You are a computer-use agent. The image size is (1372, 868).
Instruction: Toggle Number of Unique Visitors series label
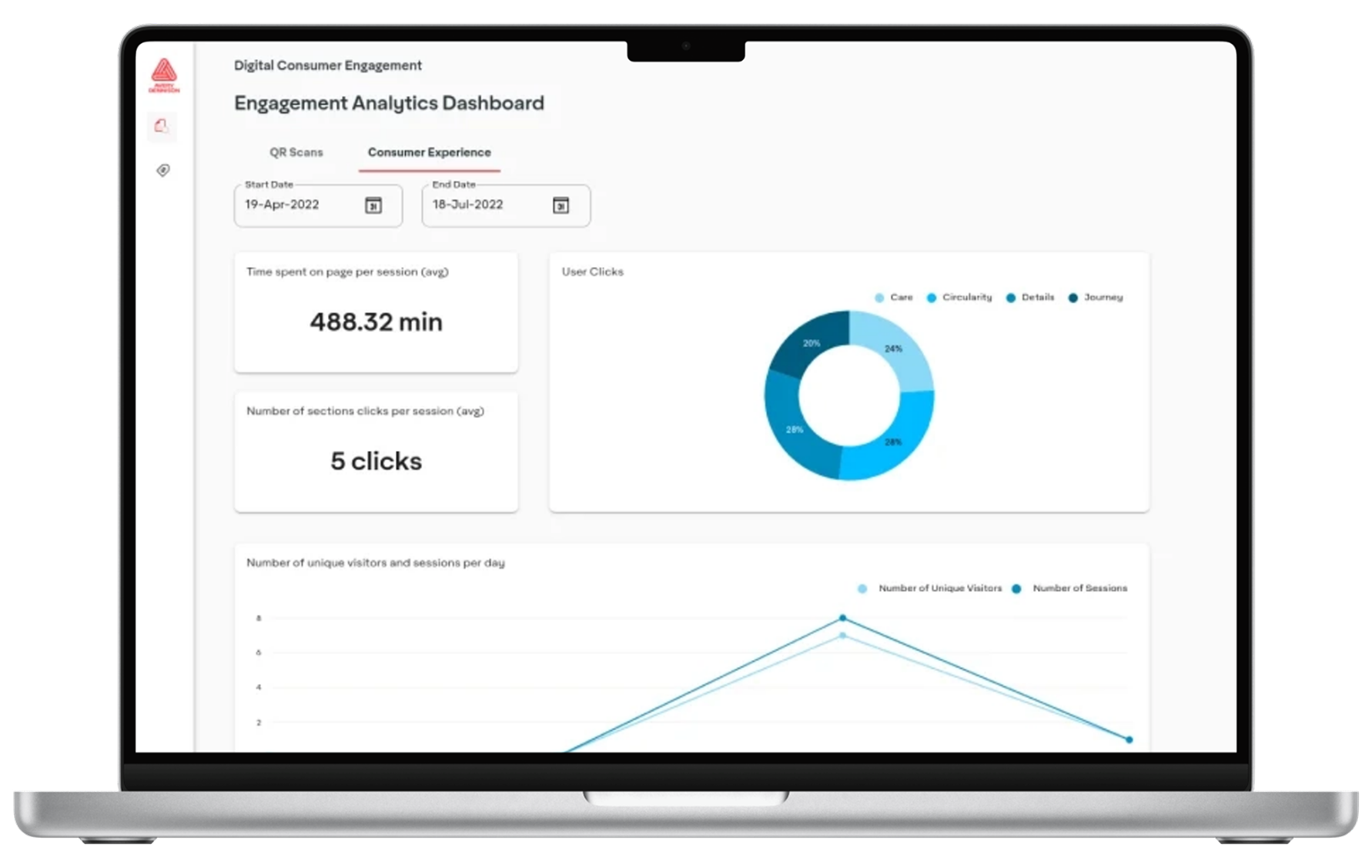[939, 589]
